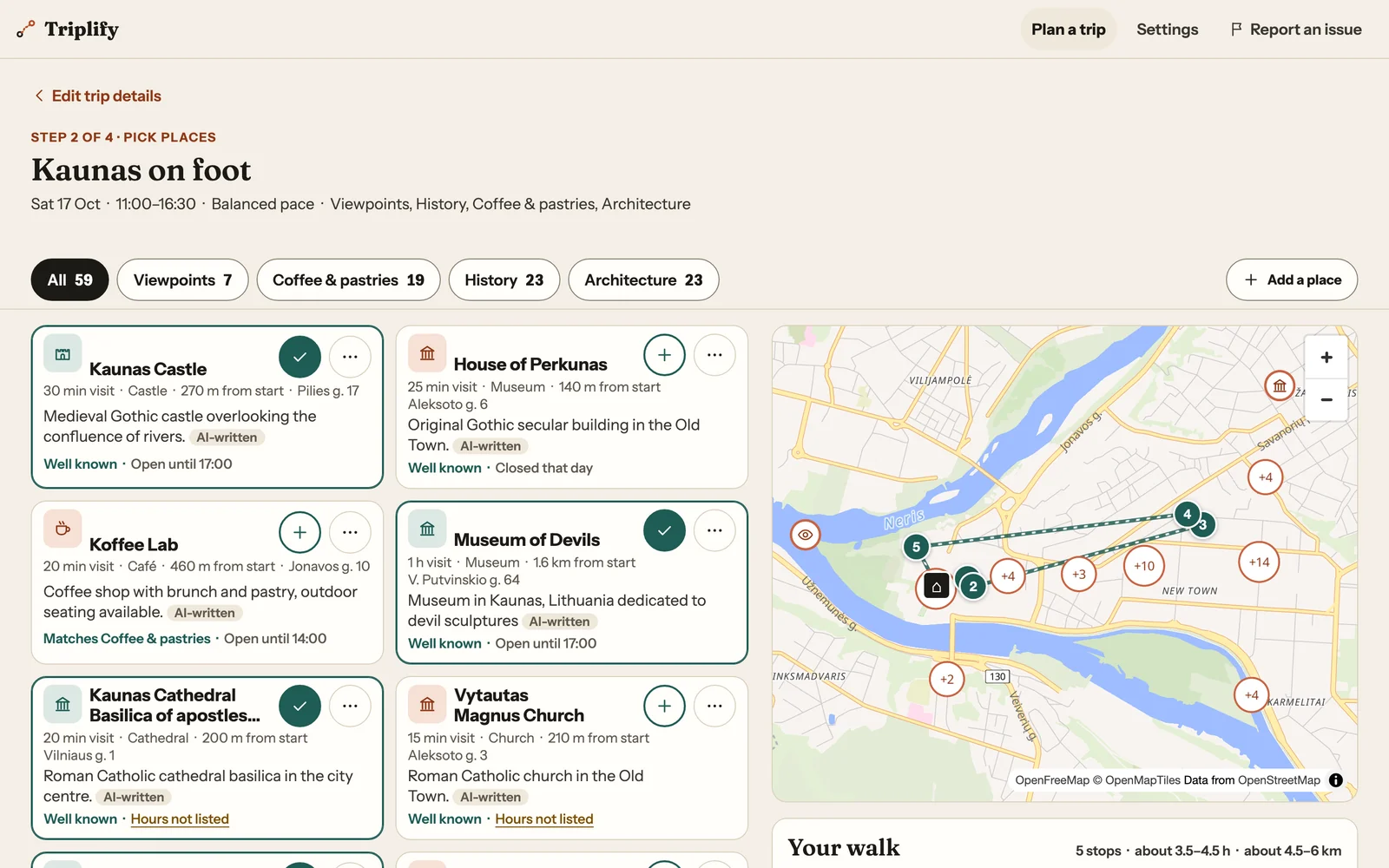Select map stop marker 4
The image size is (1389, 868).
(x=1187, y=514)
